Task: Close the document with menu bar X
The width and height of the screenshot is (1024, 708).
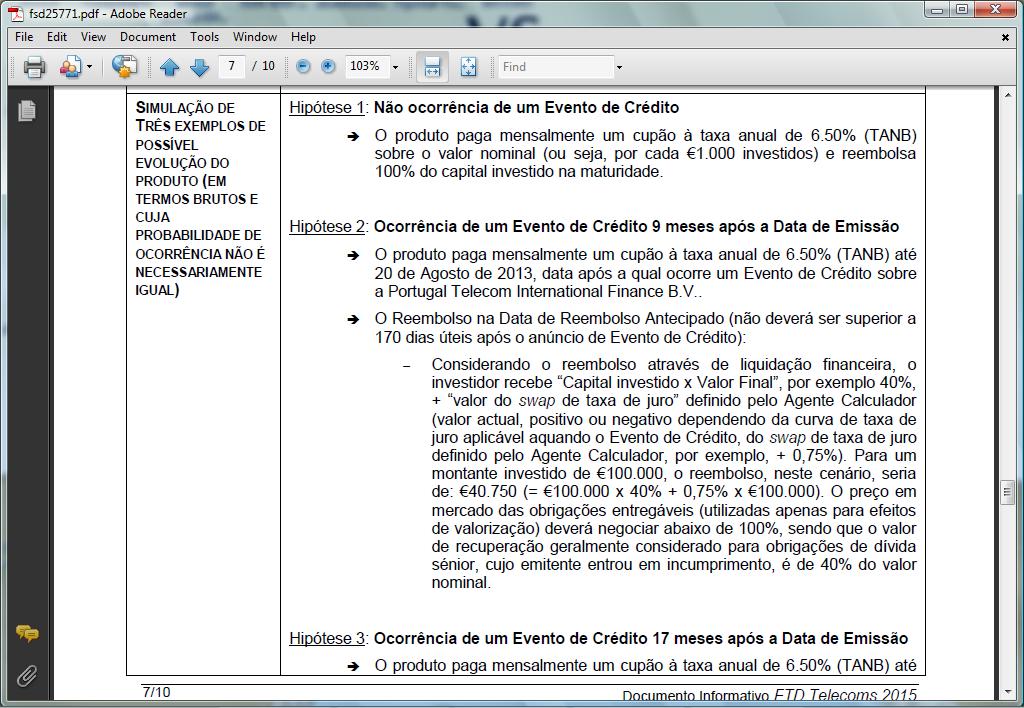Action: pos(1006,37)
